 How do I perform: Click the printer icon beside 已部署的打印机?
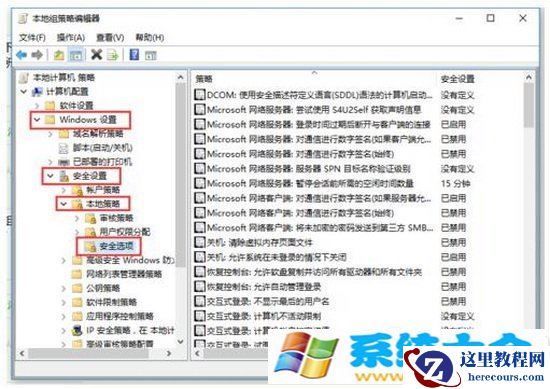click(x=63, y=162)
